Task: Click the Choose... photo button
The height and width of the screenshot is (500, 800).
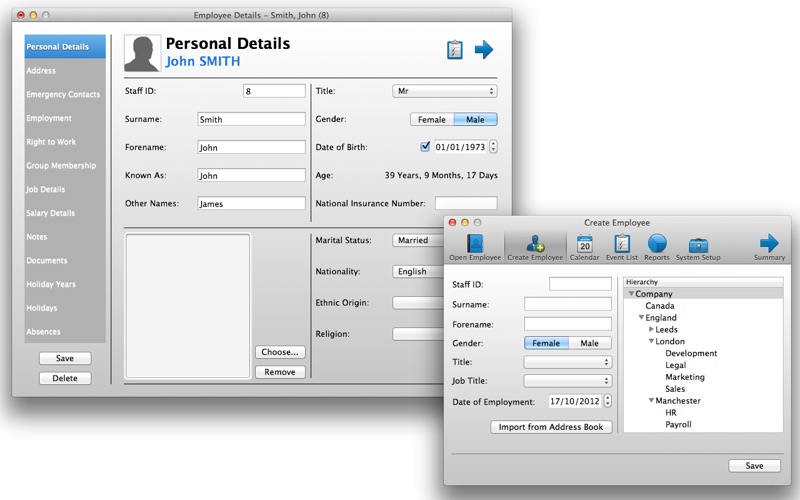Action: [280, 352]
